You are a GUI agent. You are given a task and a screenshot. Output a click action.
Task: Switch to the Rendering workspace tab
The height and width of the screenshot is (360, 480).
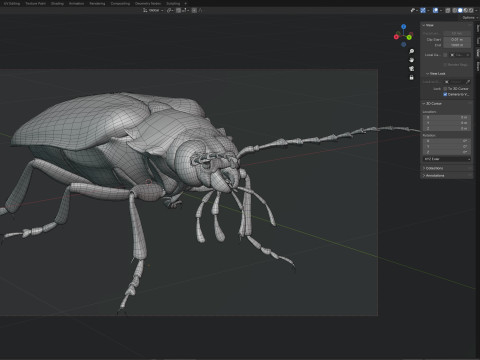pyautogui.click(x=97, y=3)
